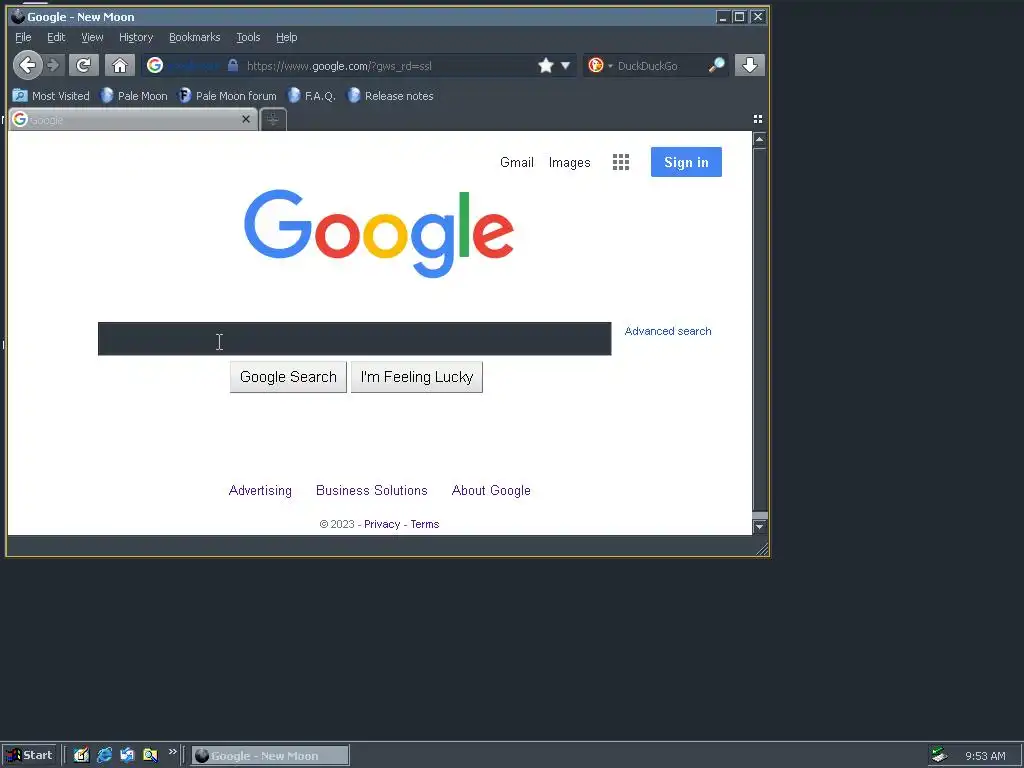Click the blue Sign in button
Screen dimensions: 1024x768
686,162
